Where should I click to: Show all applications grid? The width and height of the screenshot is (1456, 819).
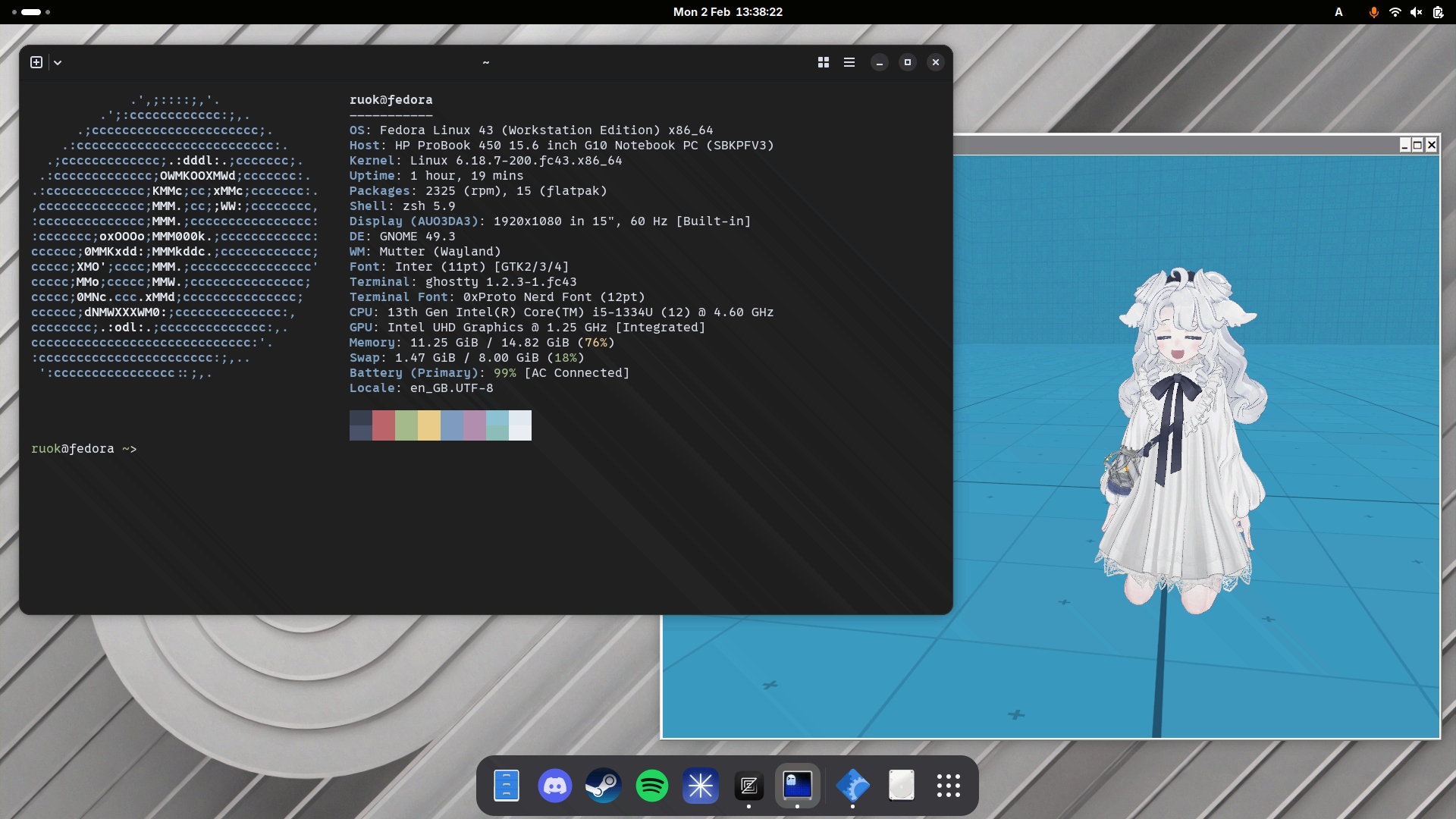coord(949,786)
